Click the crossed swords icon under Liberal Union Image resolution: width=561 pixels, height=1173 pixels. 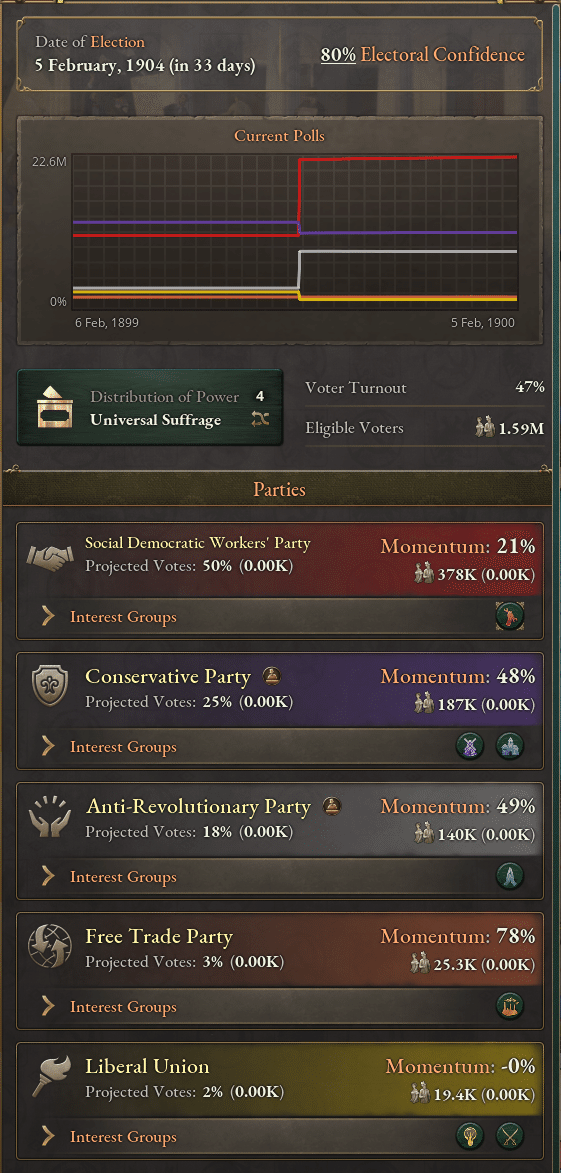tap(510, 1136)
